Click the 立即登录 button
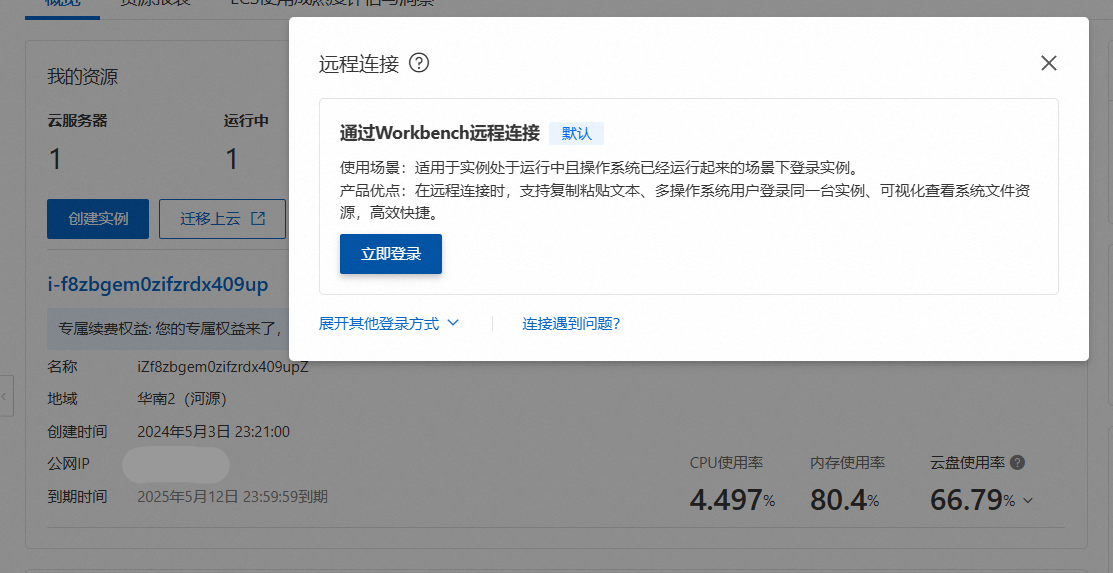The width and height of the screenshot is (1113, 573). click(391, 254)
